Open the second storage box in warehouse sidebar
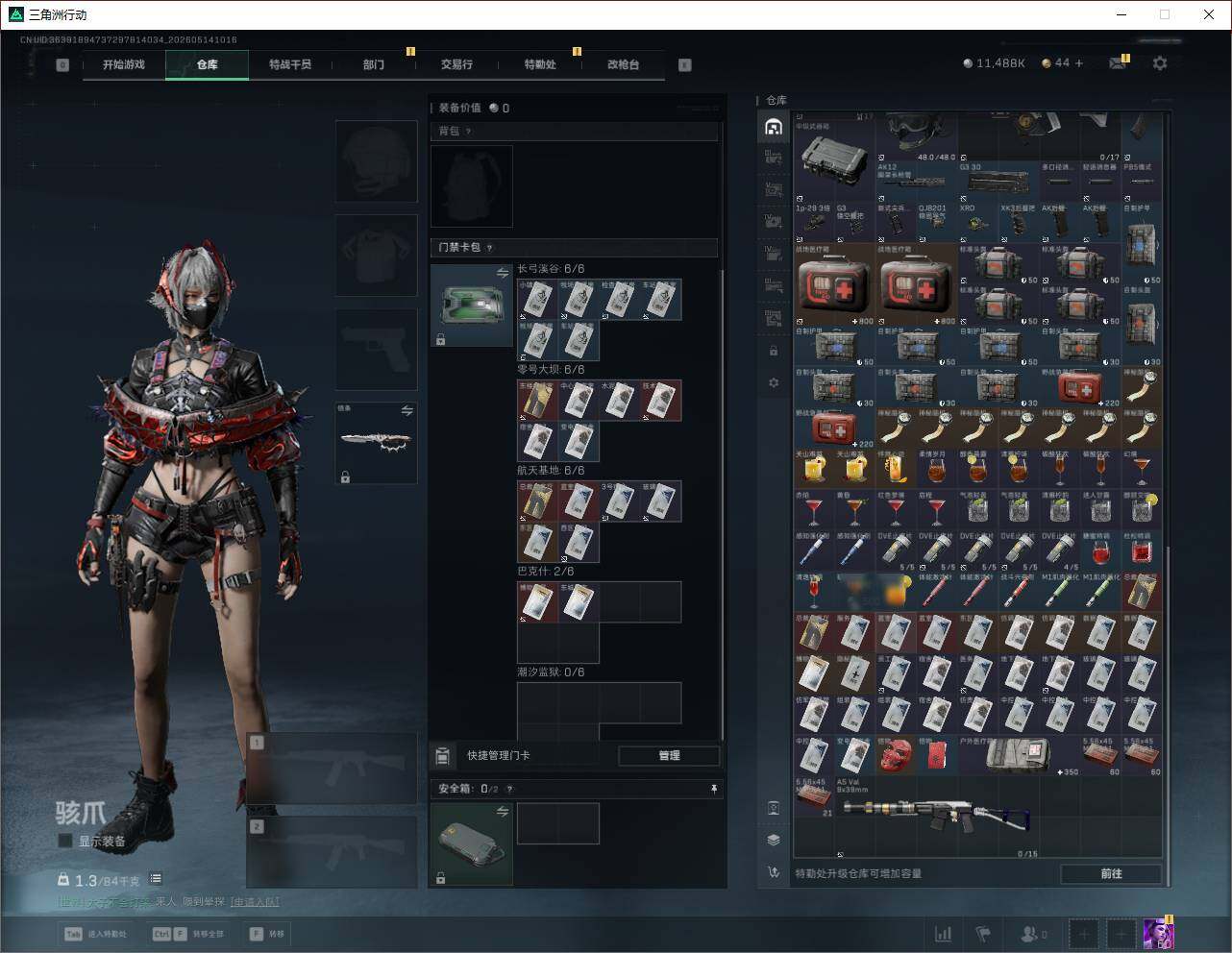This screenshot has width=1232, height=953. 774,157
